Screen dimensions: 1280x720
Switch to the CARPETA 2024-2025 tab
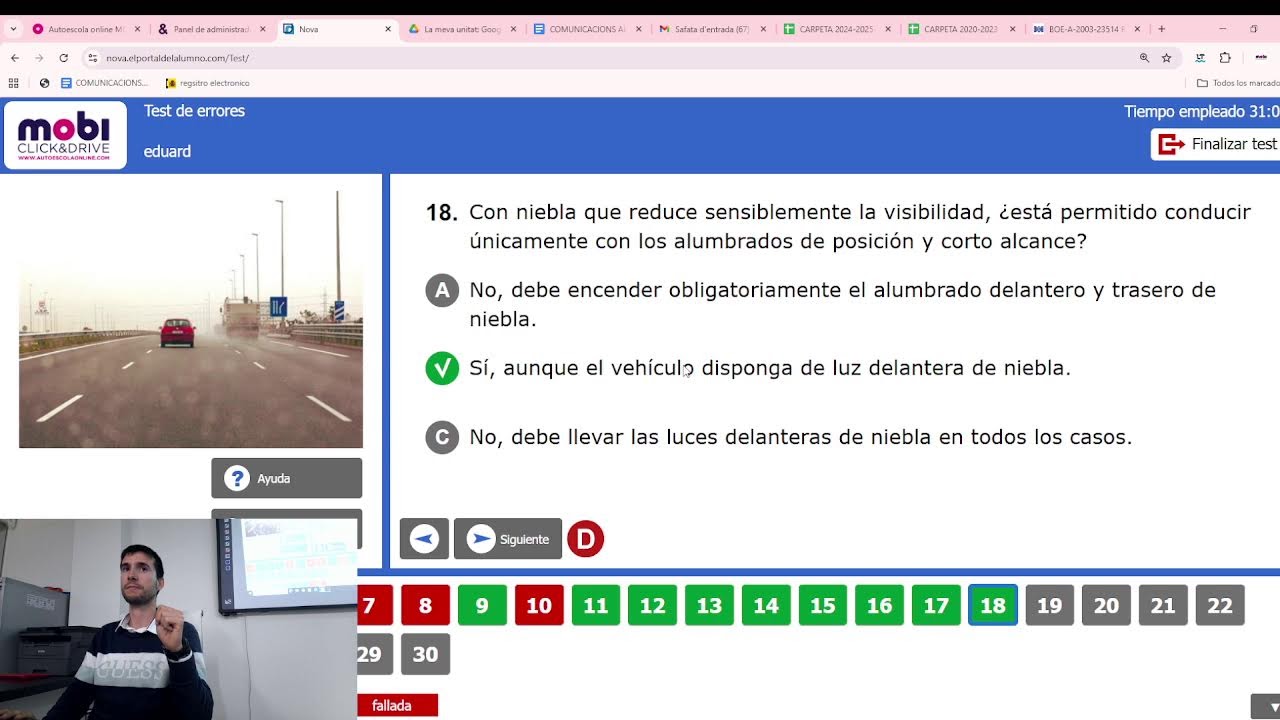tap(836, 29)
